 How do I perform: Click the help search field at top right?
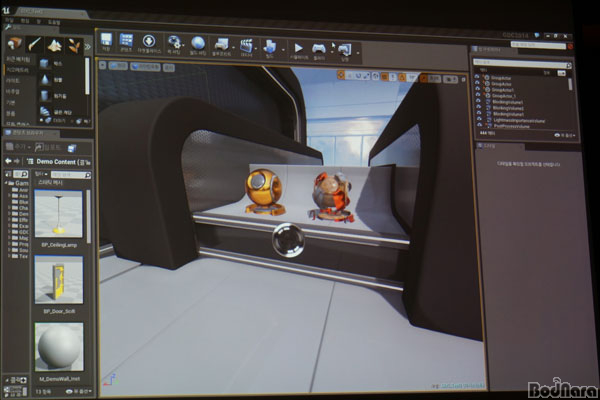(538, 45)
